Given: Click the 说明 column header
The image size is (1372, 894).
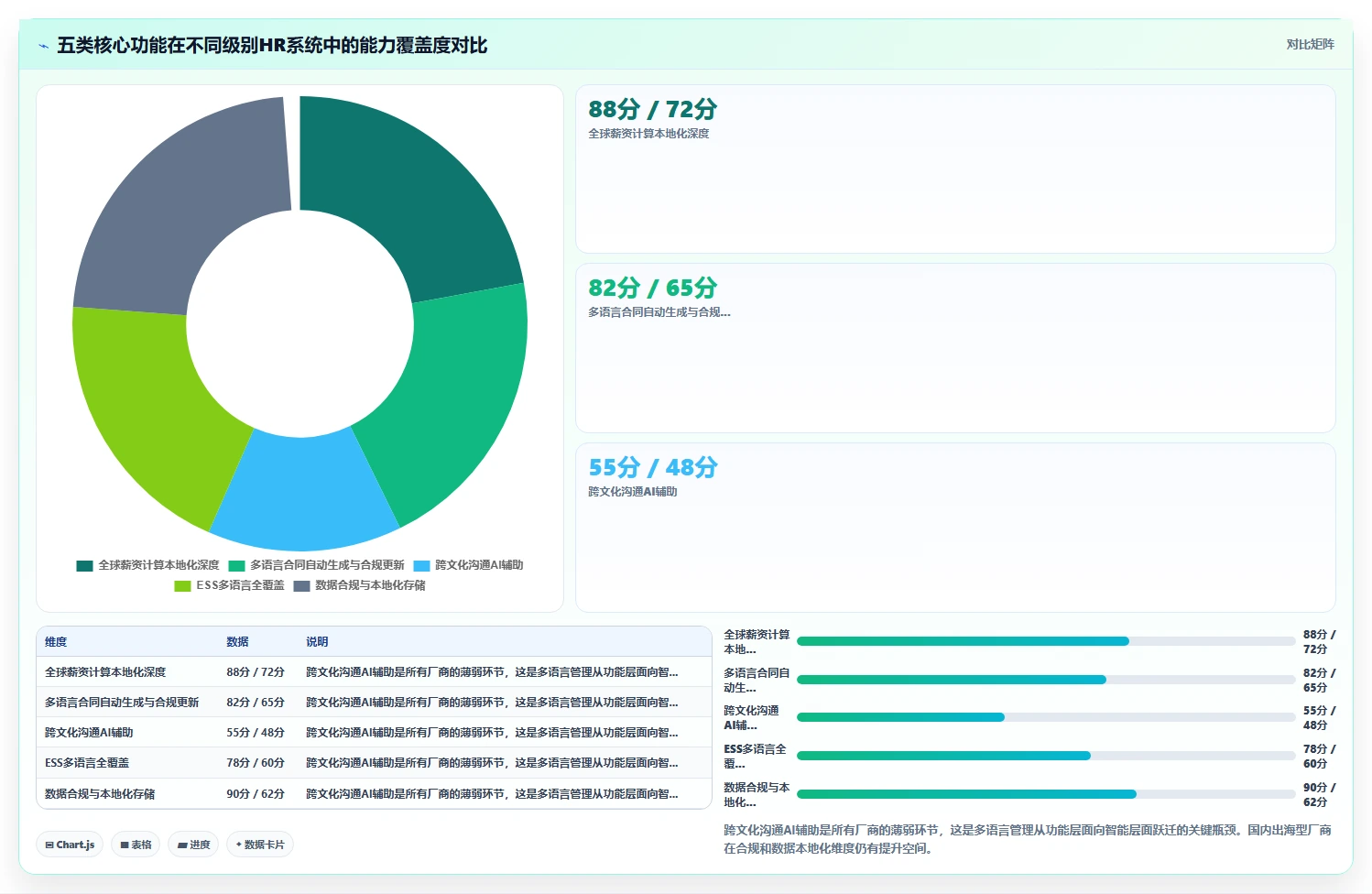Looking at the screenshot, I should click(317, 642).
